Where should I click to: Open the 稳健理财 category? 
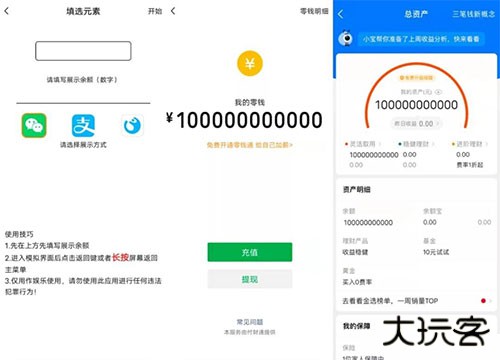[417, 144]
